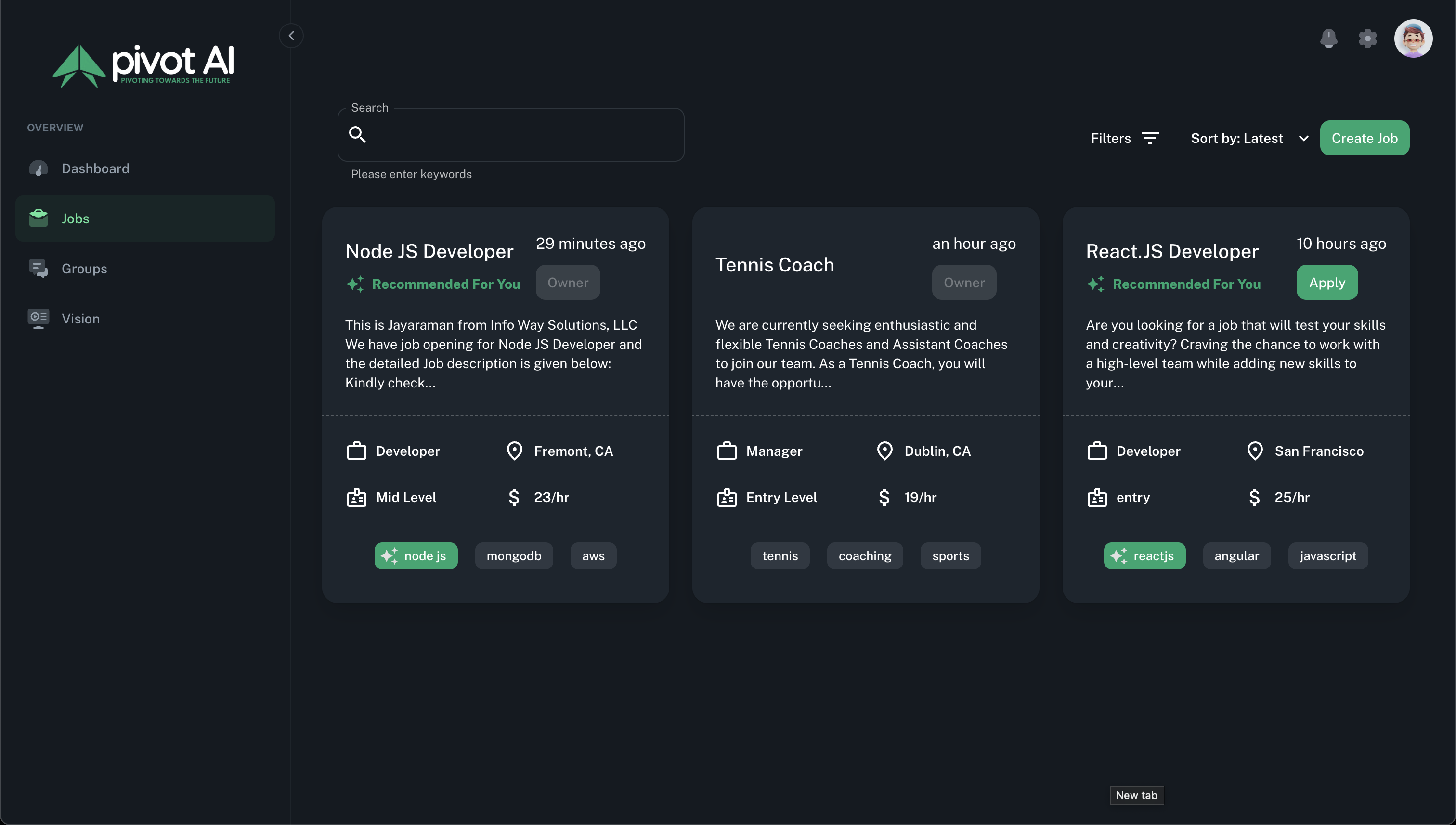Screen dimensions: 1456x825
Task: Collapse the sidebar with the chevron button
Action: pyautogui.click(x=291, y=36)
